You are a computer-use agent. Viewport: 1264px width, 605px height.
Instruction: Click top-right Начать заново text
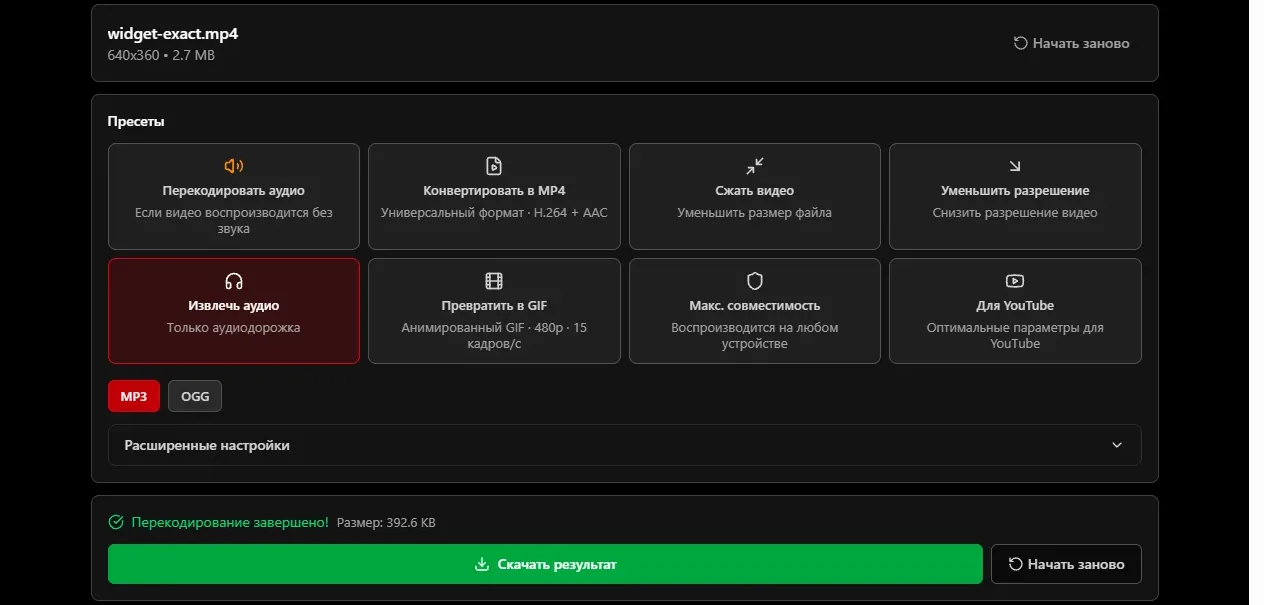pyautogui.click(x=1081, y=43)
